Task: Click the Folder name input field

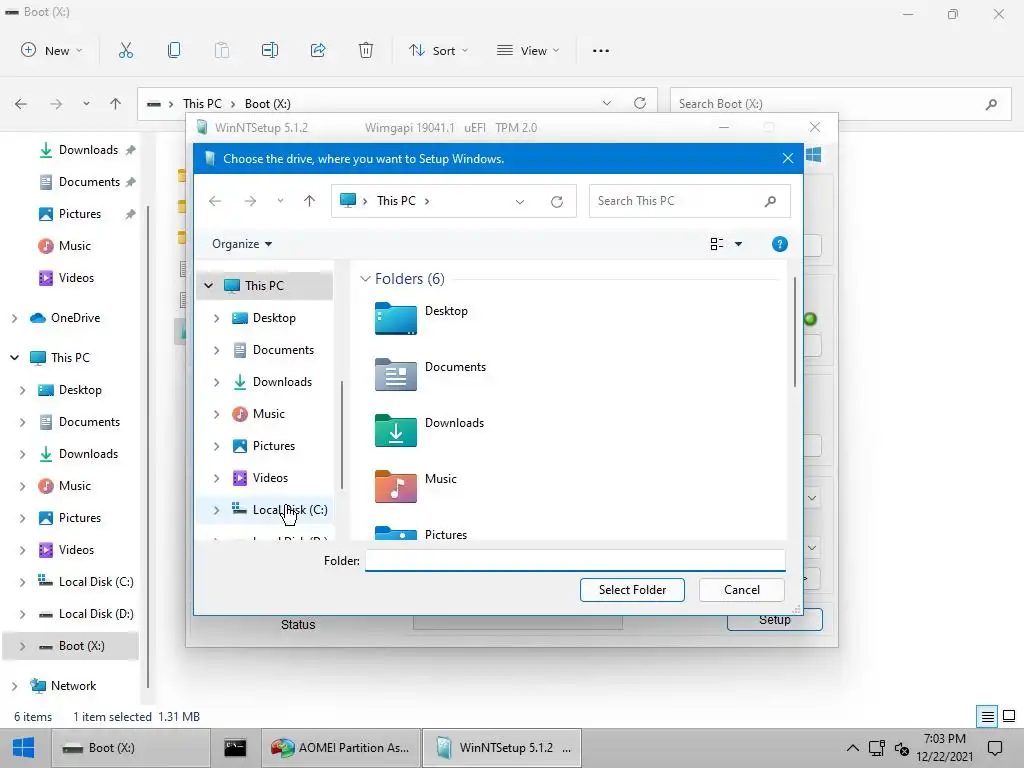Action: tap(575, 560)
